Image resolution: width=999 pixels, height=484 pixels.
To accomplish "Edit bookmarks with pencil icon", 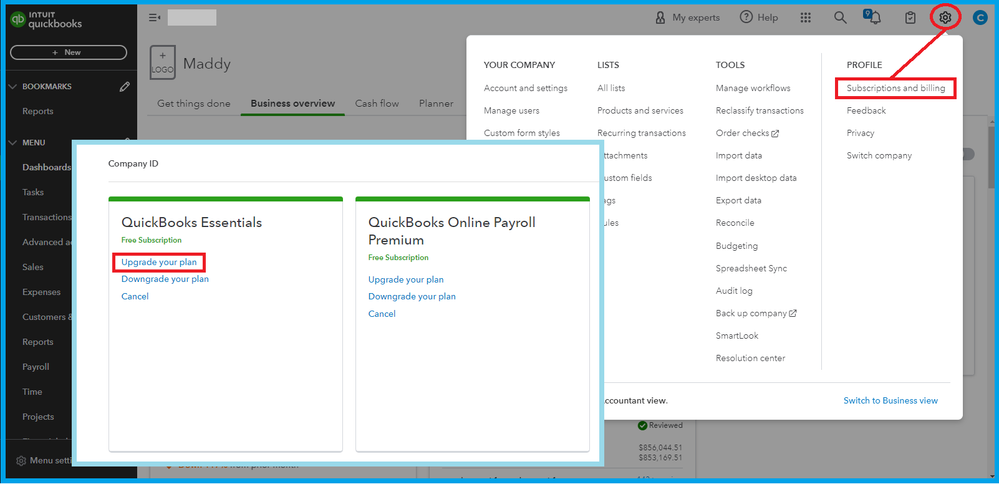I will [x=125, y=87].
